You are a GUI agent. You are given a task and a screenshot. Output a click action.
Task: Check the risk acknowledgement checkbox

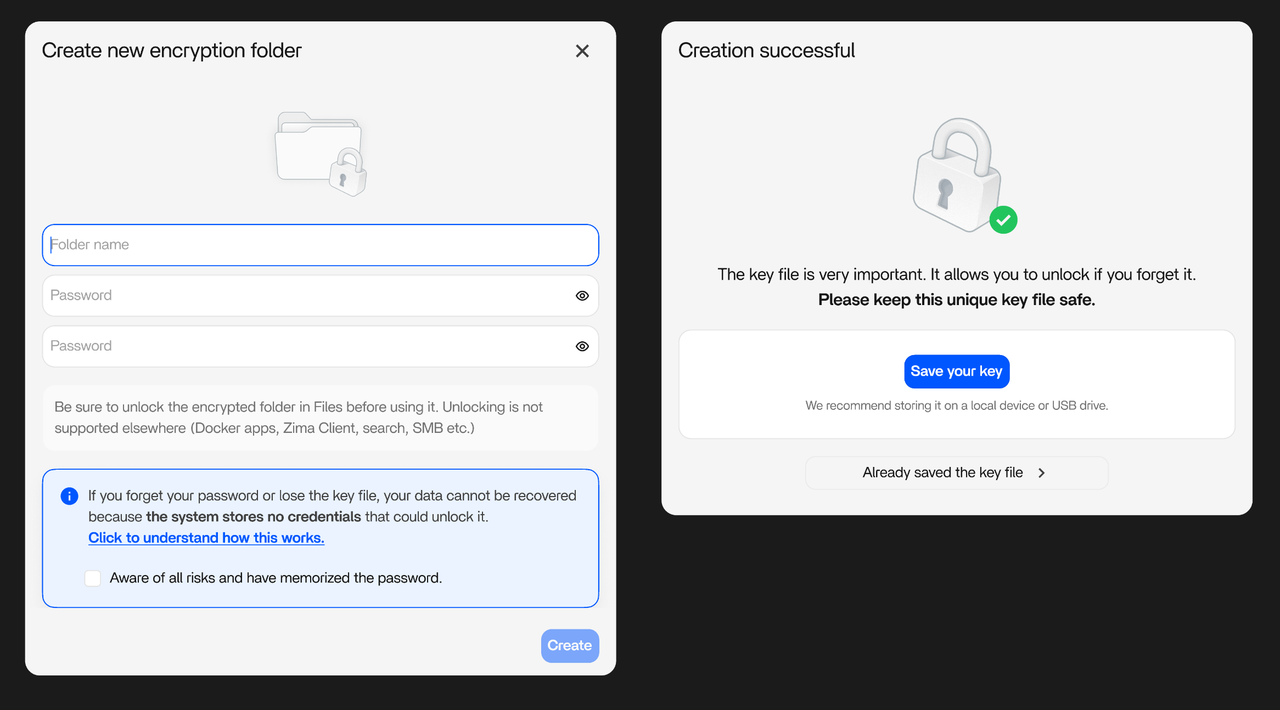(92, 578)
